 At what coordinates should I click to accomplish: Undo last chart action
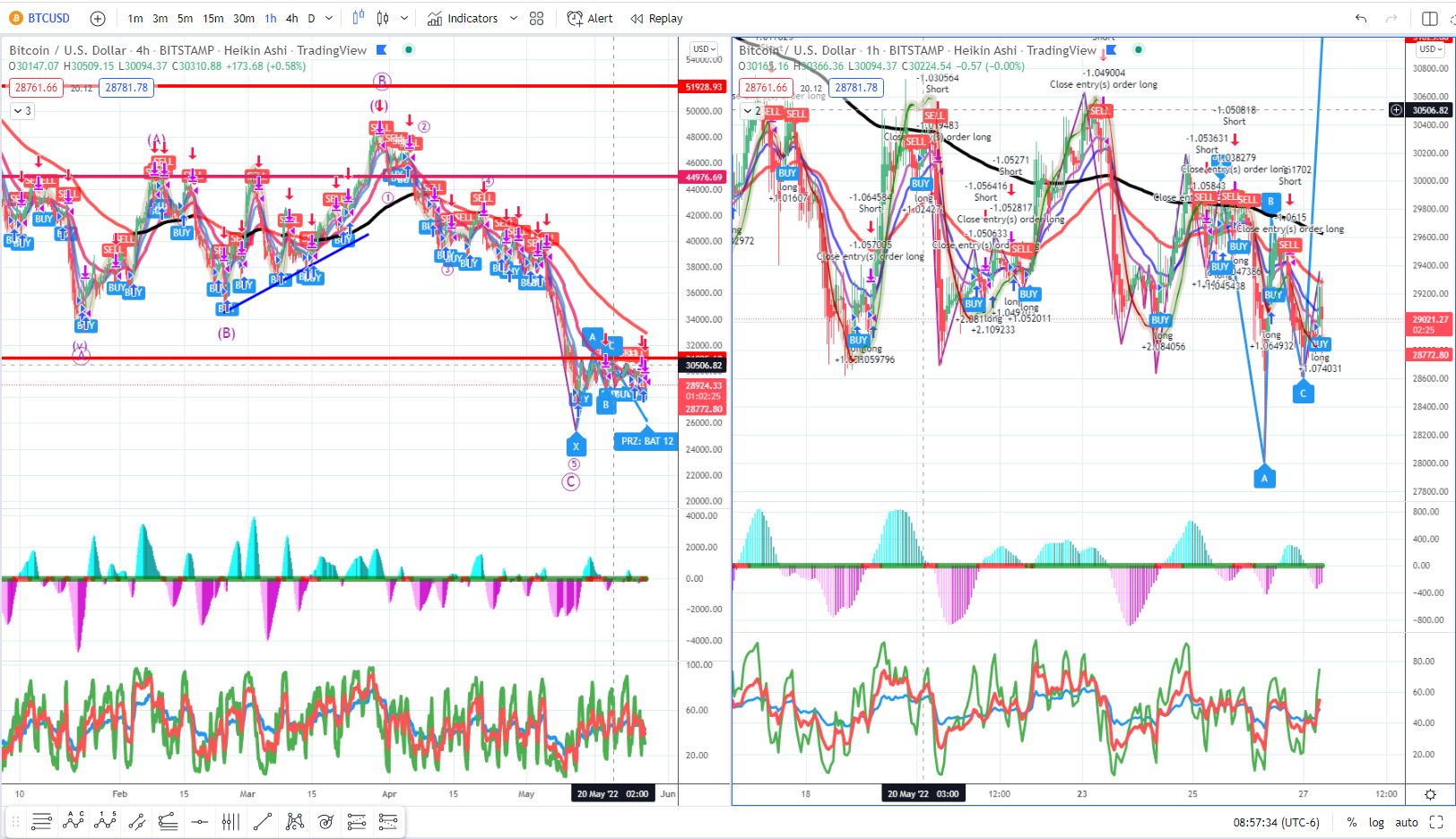pyautogui.click(x=1361, y=18)
